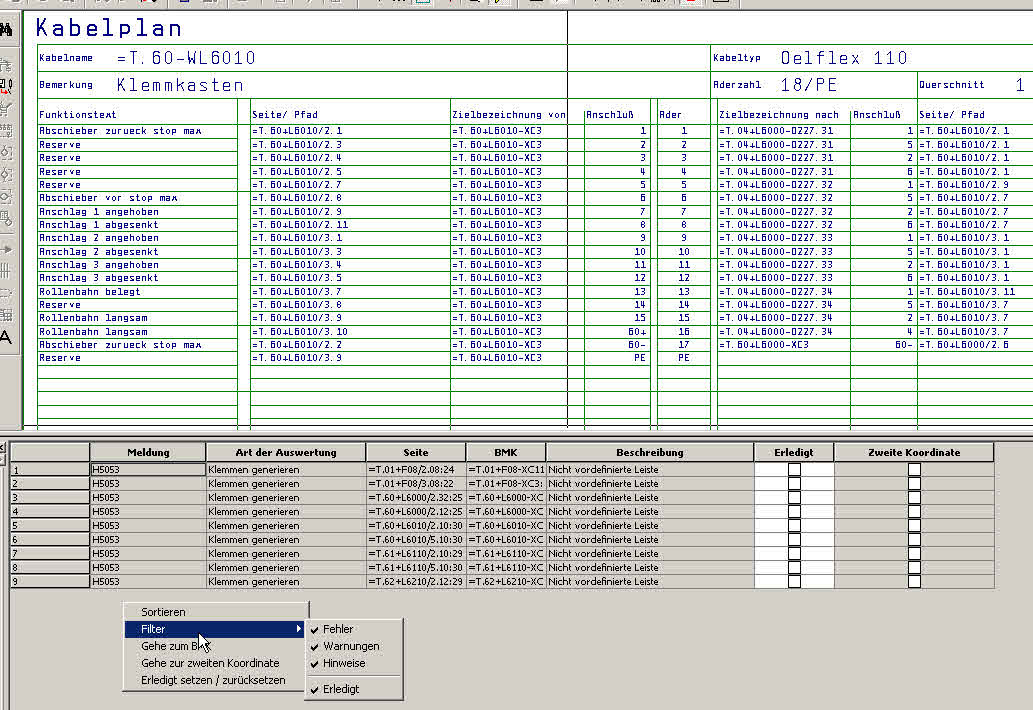The height and width of the screenshot is (710, 1033).
Task: Check Zweite Koordinate box in message row 8
Action: click(914, 568)
